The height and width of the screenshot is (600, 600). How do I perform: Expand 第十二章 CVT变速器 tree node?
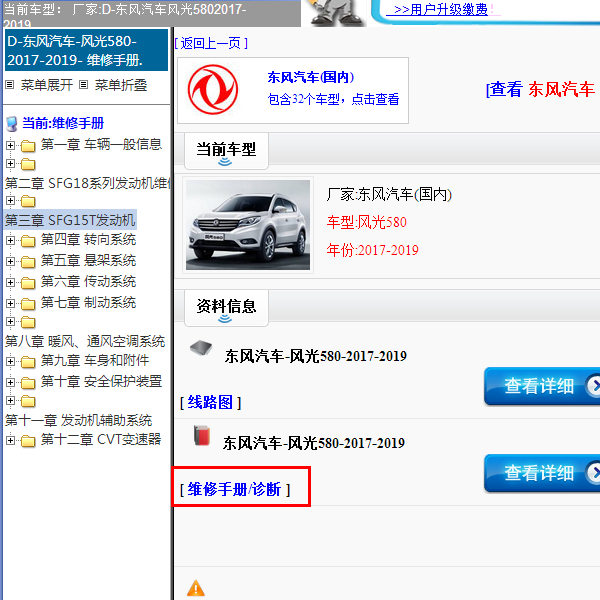[x=10, y=440]
